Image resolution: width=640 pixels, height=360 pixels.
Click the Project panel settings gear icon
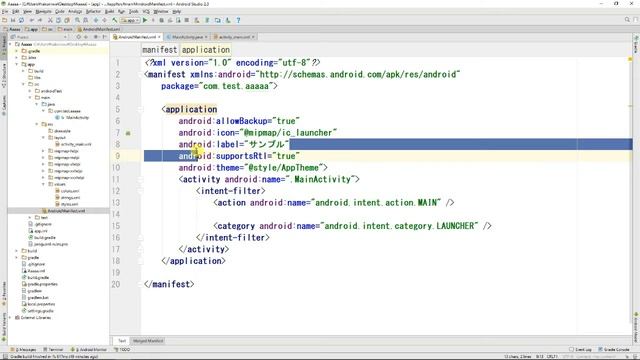coord(96,37)
